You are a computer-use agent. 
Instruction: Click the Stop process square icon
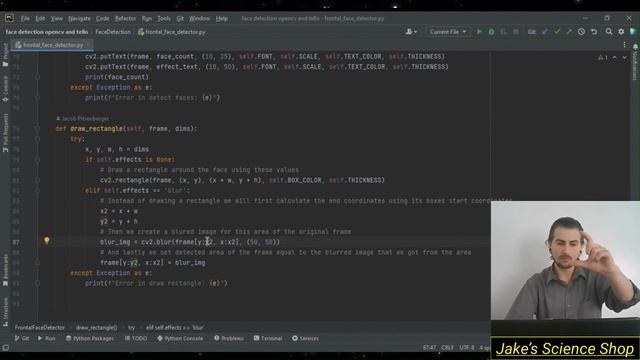point(516,32)
